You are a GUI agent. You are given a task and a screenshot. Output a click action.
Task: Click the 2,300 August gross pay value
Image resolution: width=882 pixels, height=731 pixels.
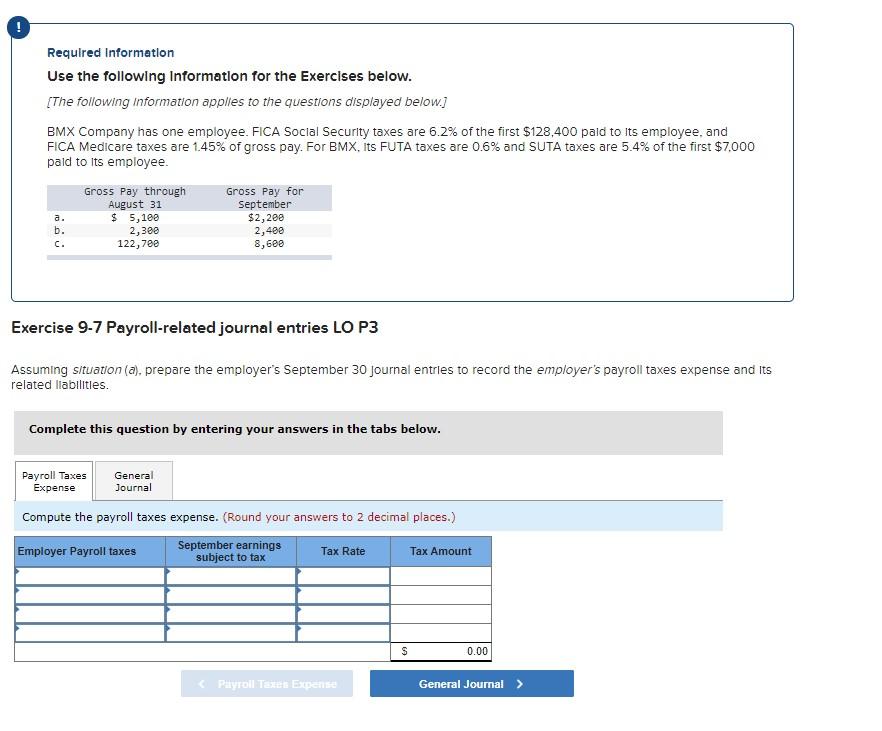(145, 231)
